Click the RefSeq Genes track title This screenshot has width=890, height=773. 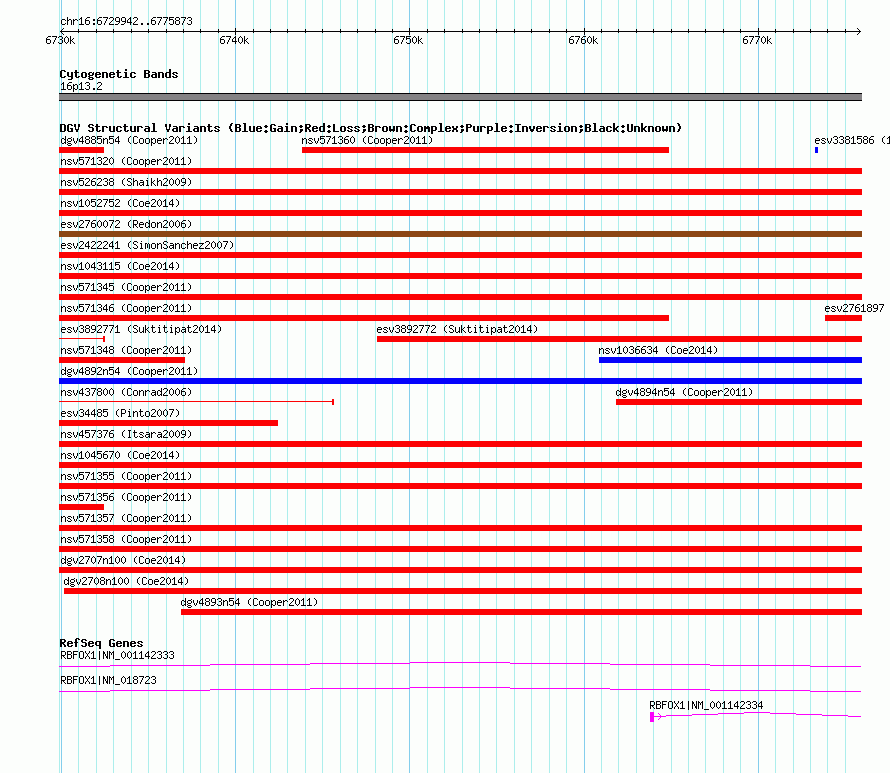(101, 643)
